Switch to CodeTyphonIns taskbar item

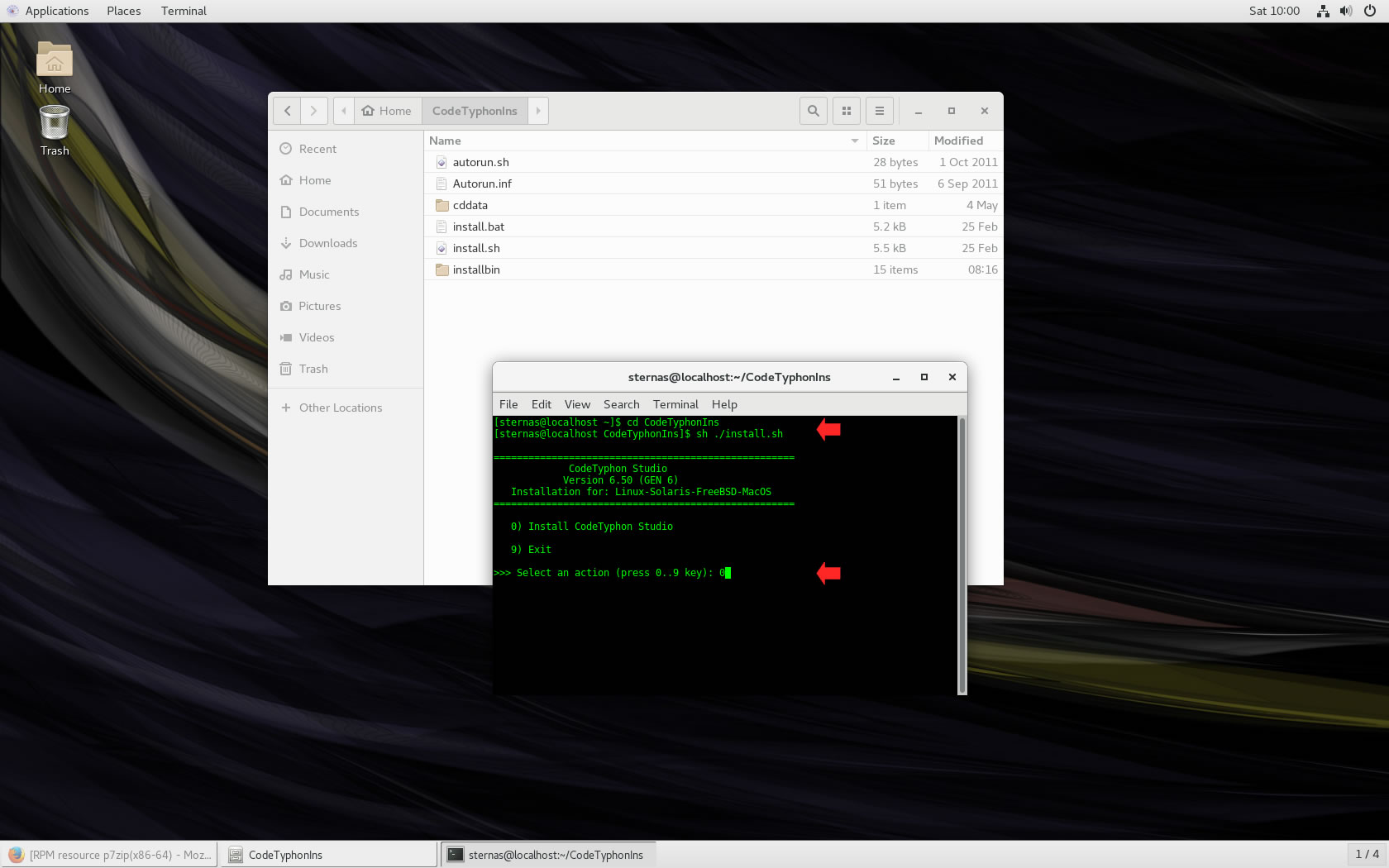coord(329,855)
